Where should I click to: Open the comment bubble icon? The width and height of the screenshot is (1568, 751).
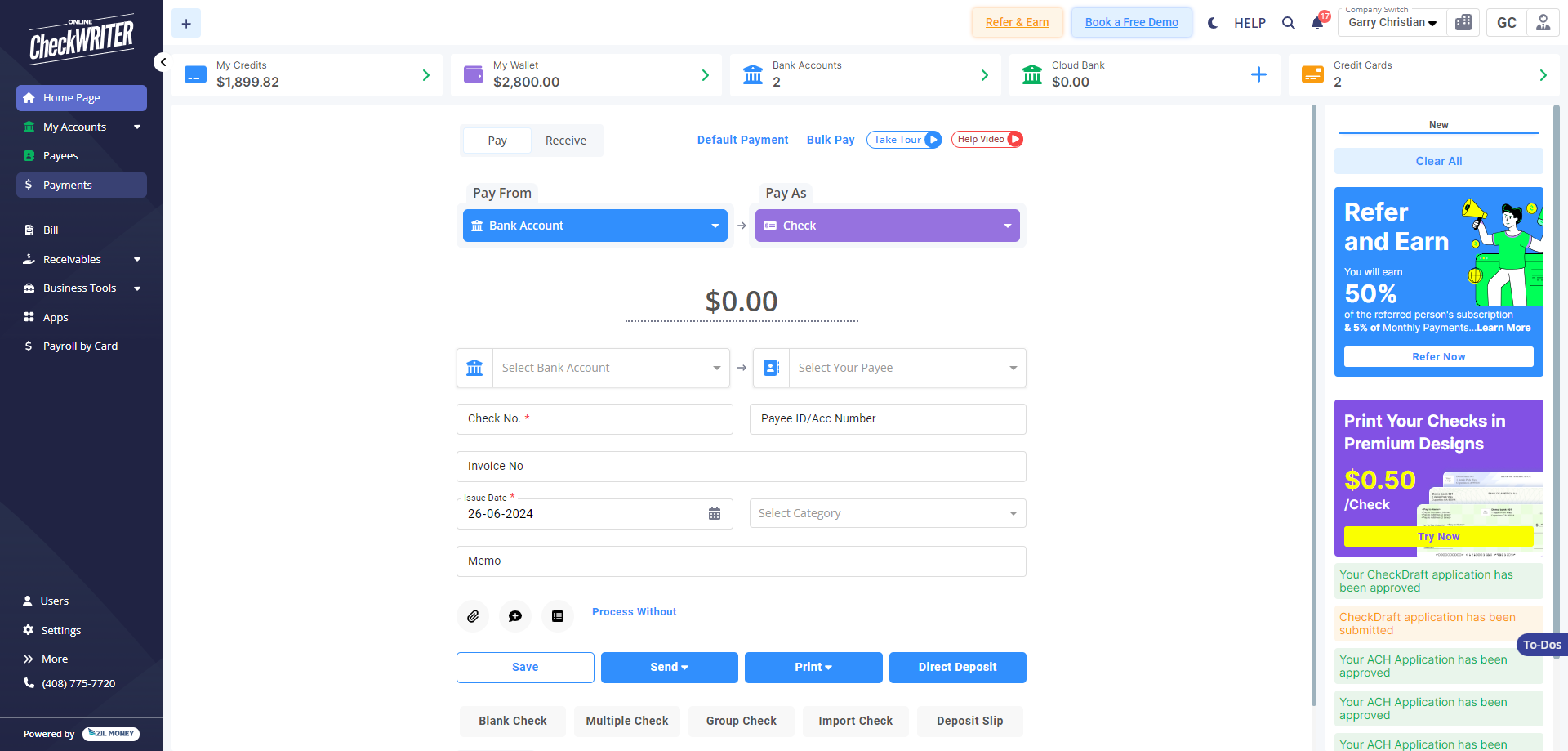tap(515, 616)
